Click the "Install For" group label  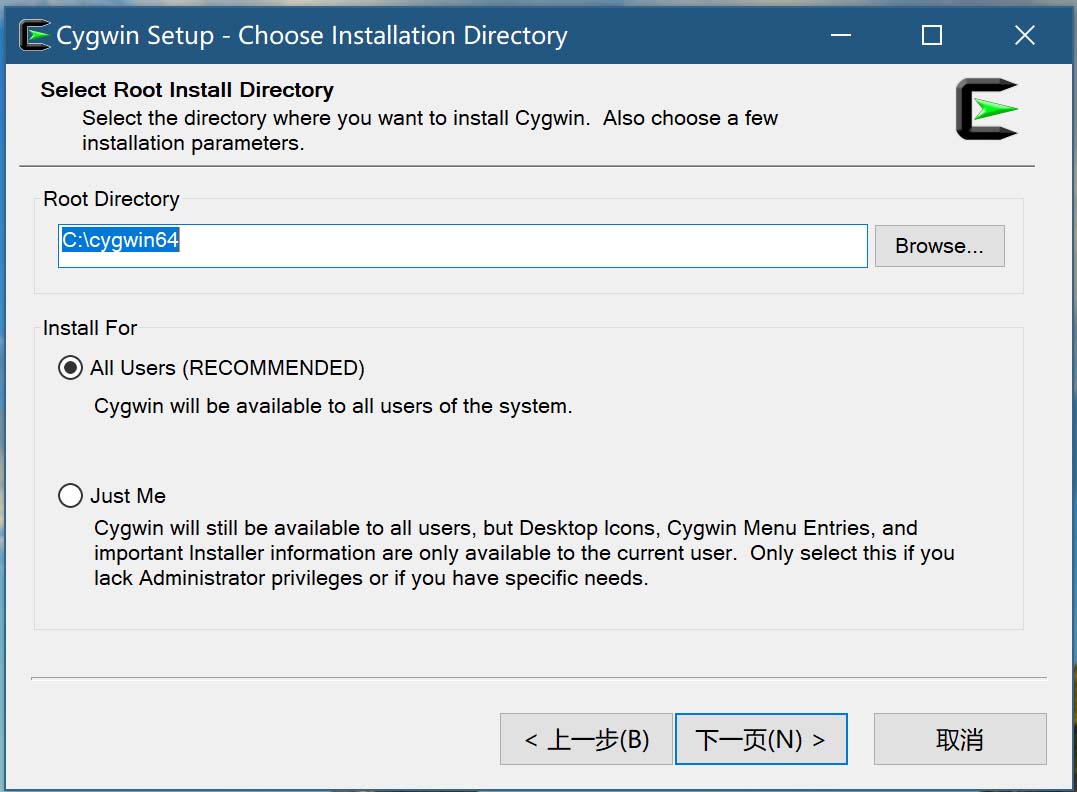coord(90,328)
